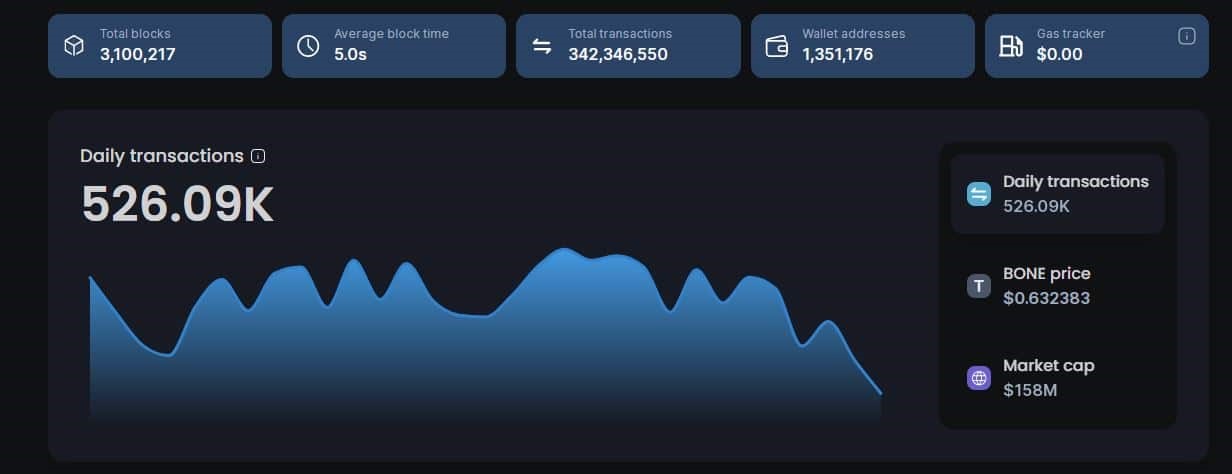Click the Wallet addresses wallet icon

(x=776, y=45)
